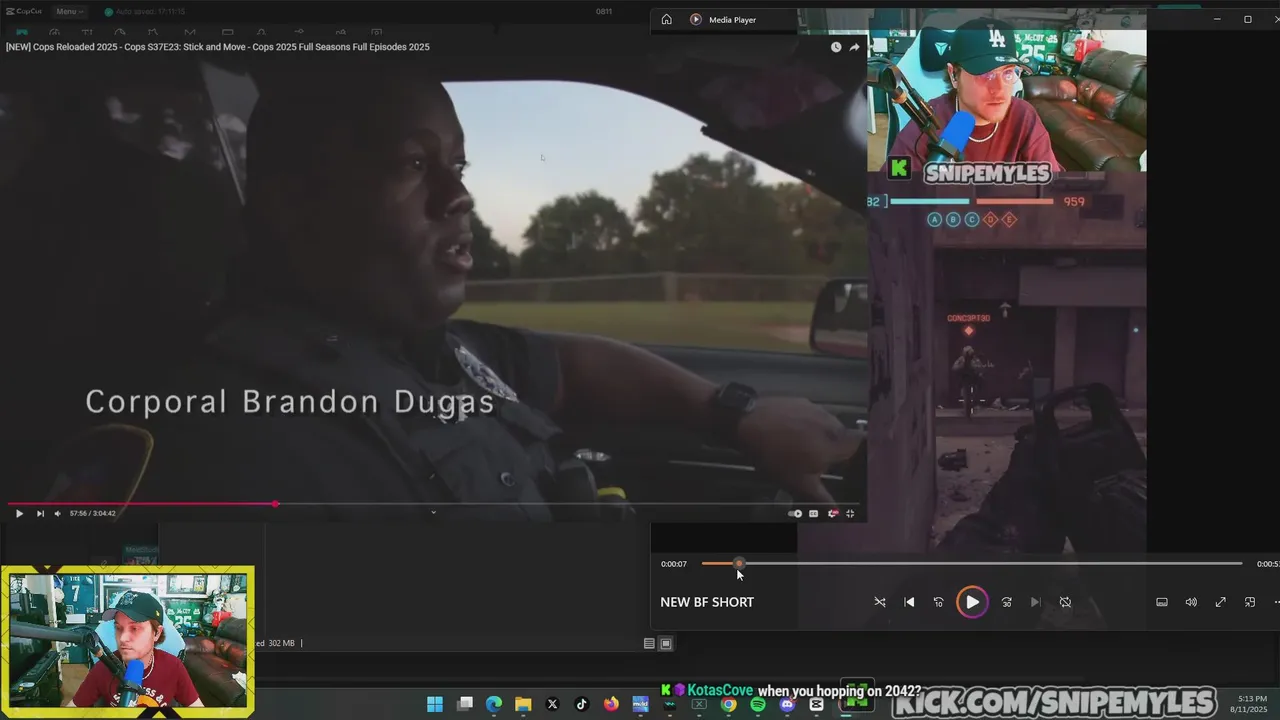The width and height of the screenshot is (1280, 720).
Task: Open Firefox from the taskbar
Action: point(611,704)
